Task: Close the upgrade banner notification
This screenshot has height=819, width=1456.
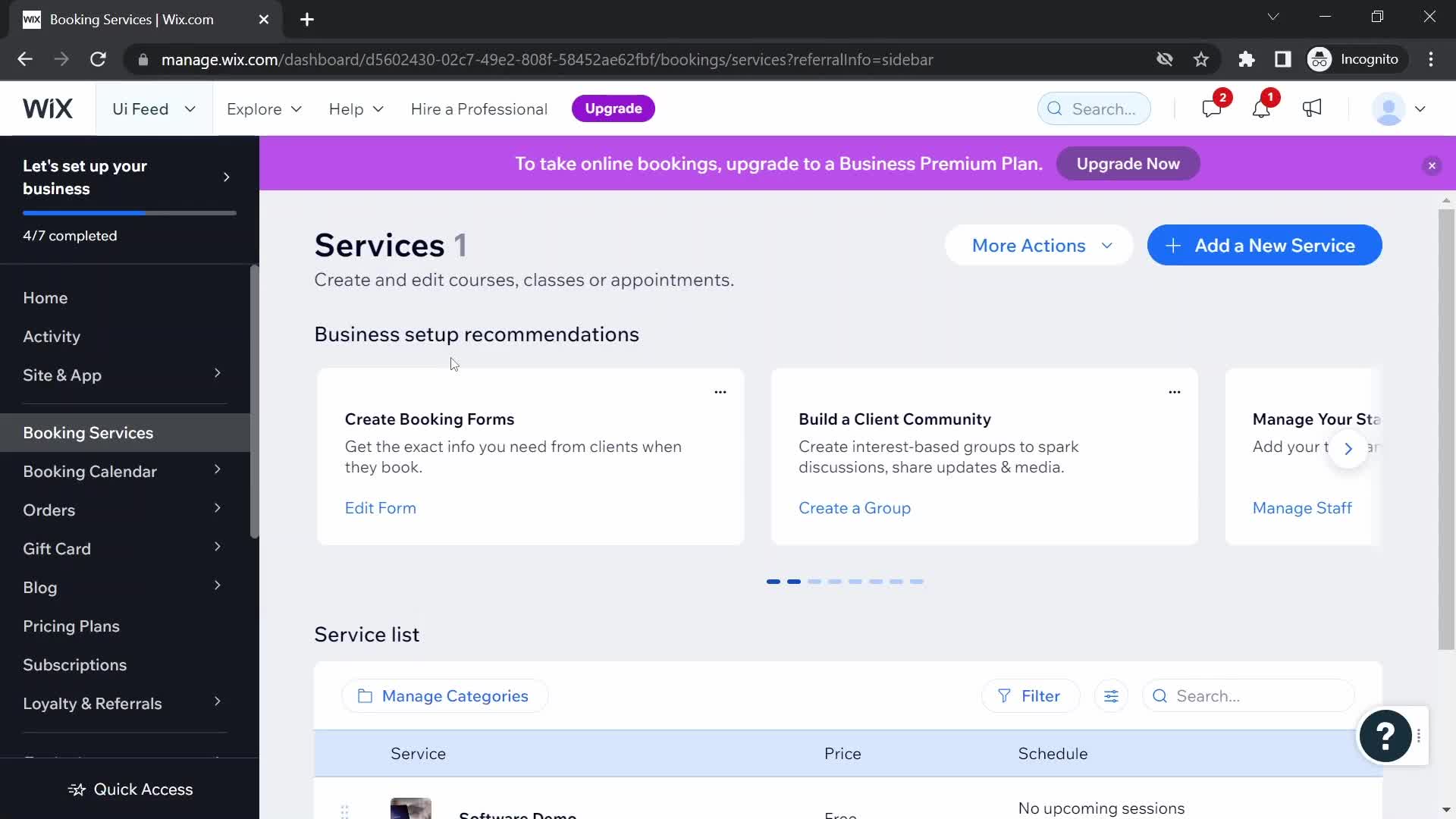Action: tap(1432, 164)
